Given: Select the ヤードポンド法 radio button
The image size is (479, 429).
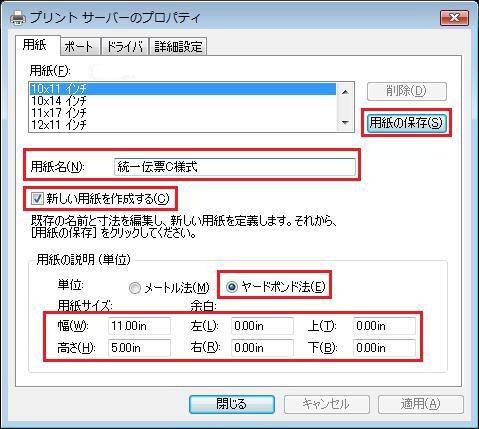Looking at the screenshot, I should pos(232,287).
